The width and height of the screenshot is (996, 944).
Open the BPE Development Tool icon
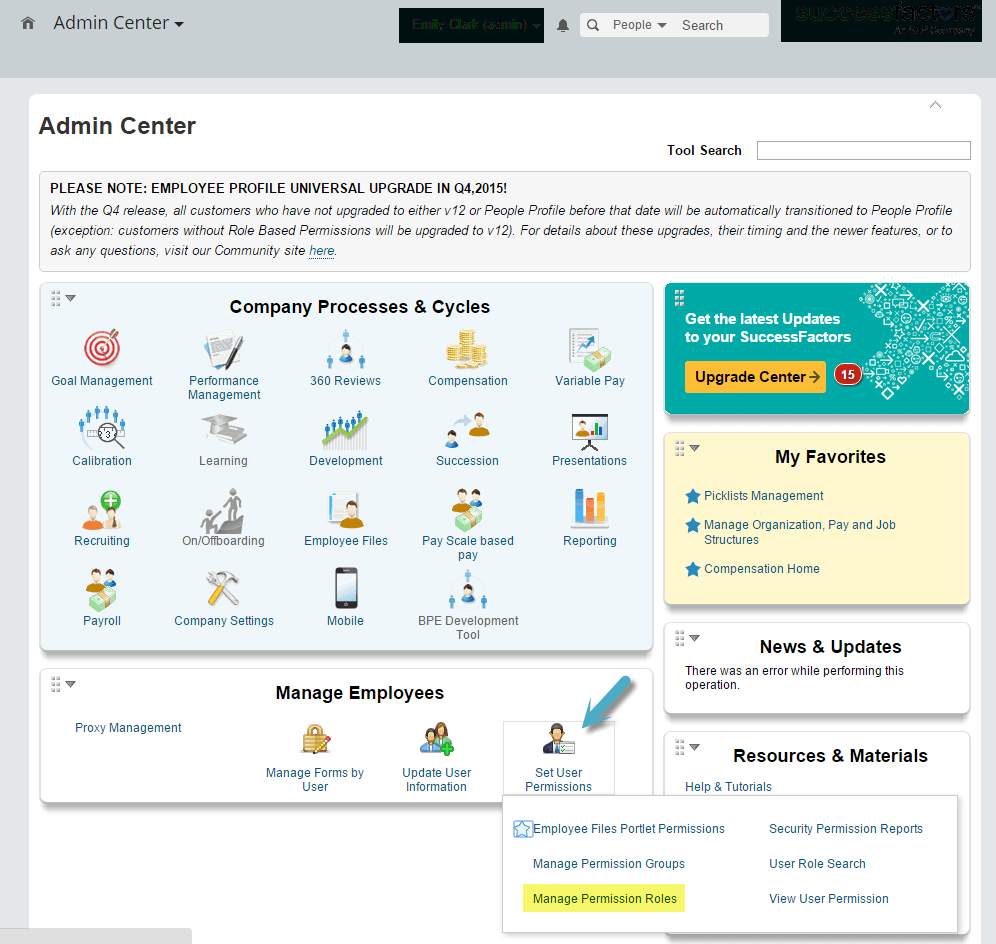pyautogui.click(x=468, y=590)
